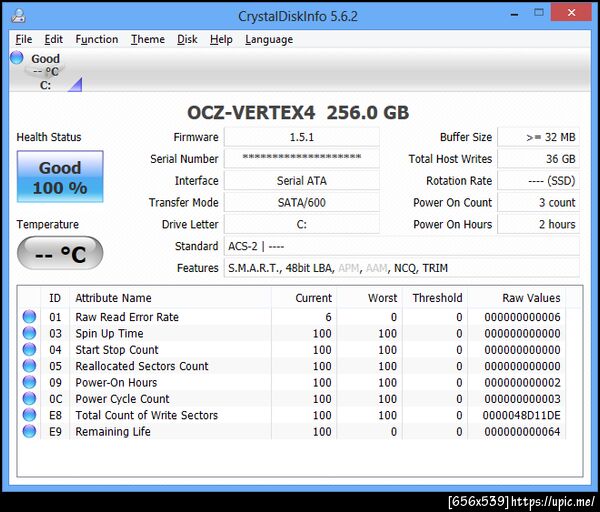Select the Start Stop Count attribute name
This screenshot has height=512, width=600.
click(117, 350)
